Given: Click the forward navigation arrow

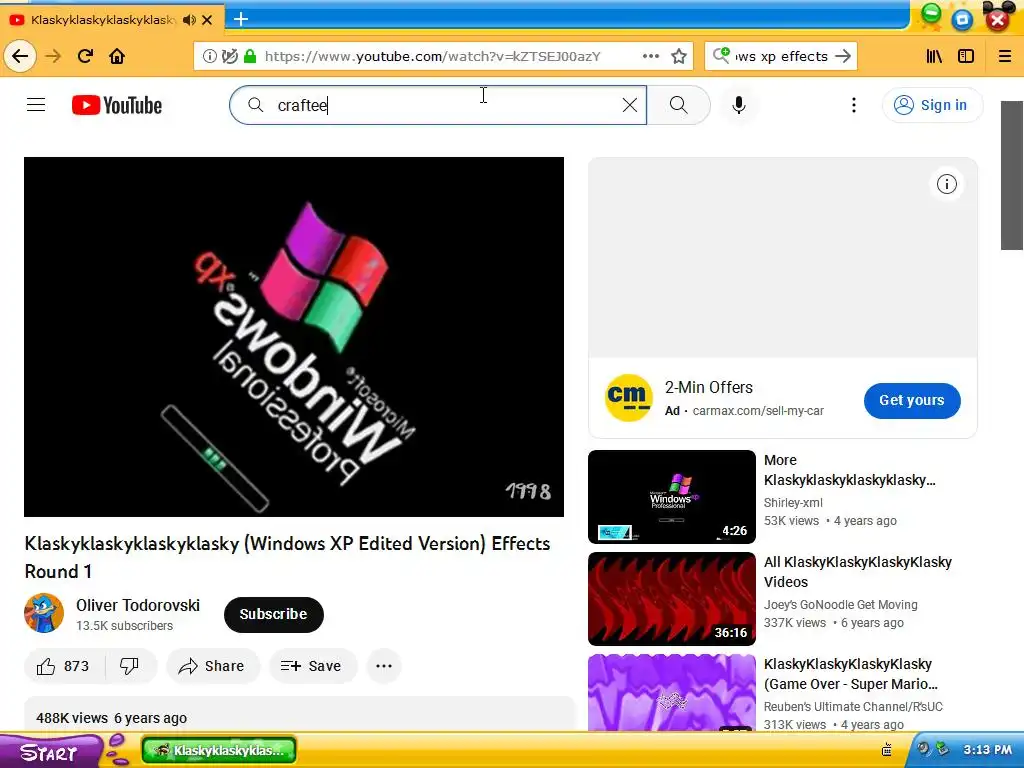Looking at the screenshot, I should point(53,56).
